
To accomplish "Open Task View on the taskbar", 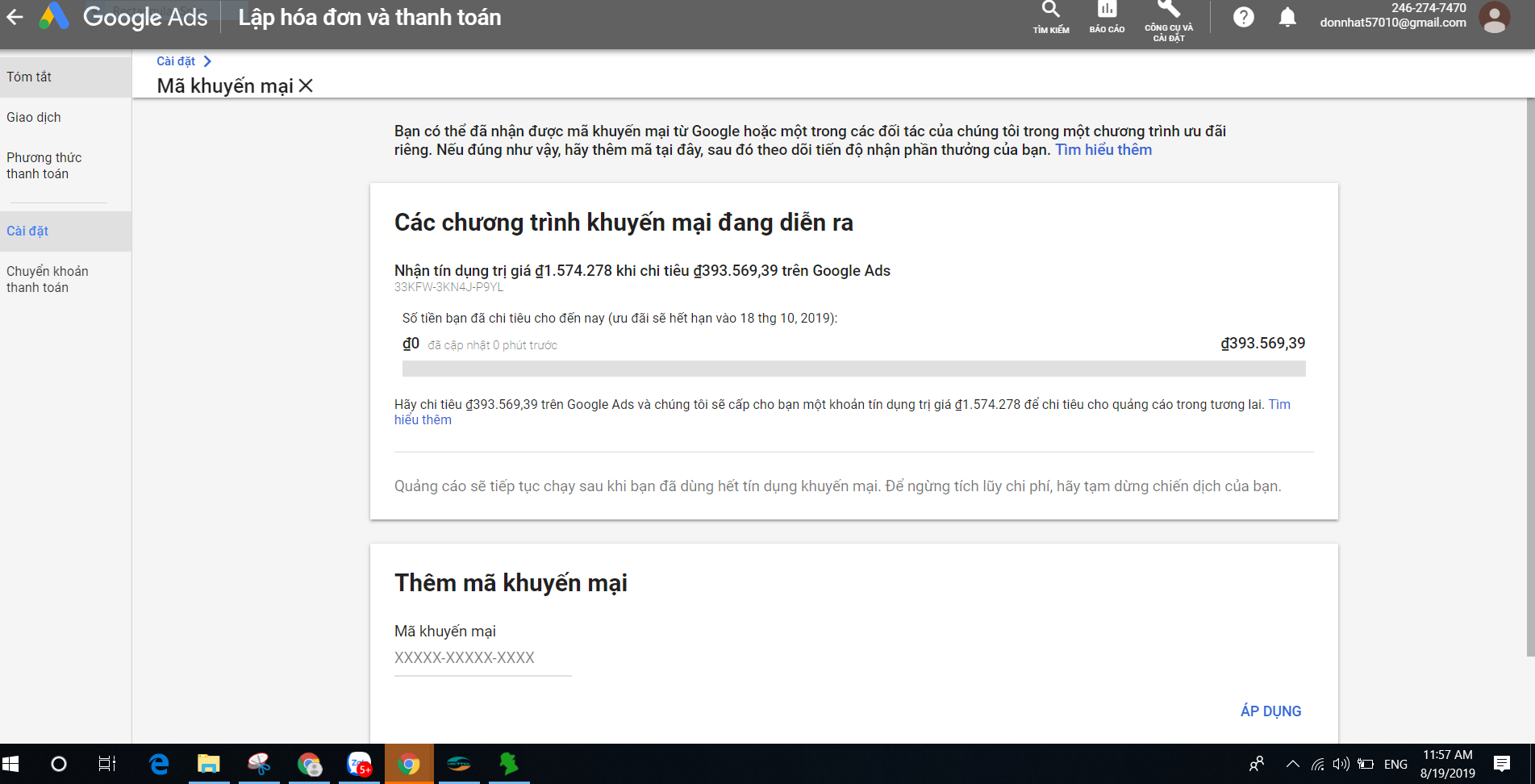I will (x=107, y=764).
